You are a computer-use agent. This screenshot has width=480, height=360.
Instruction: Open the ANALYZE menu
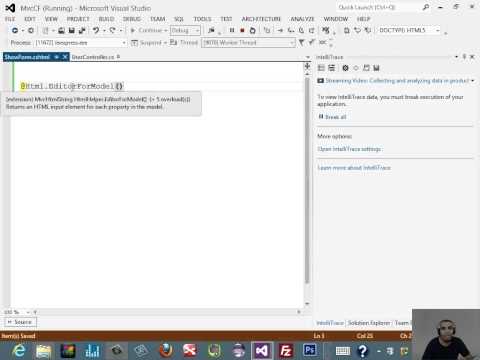(x=303, y=19)
